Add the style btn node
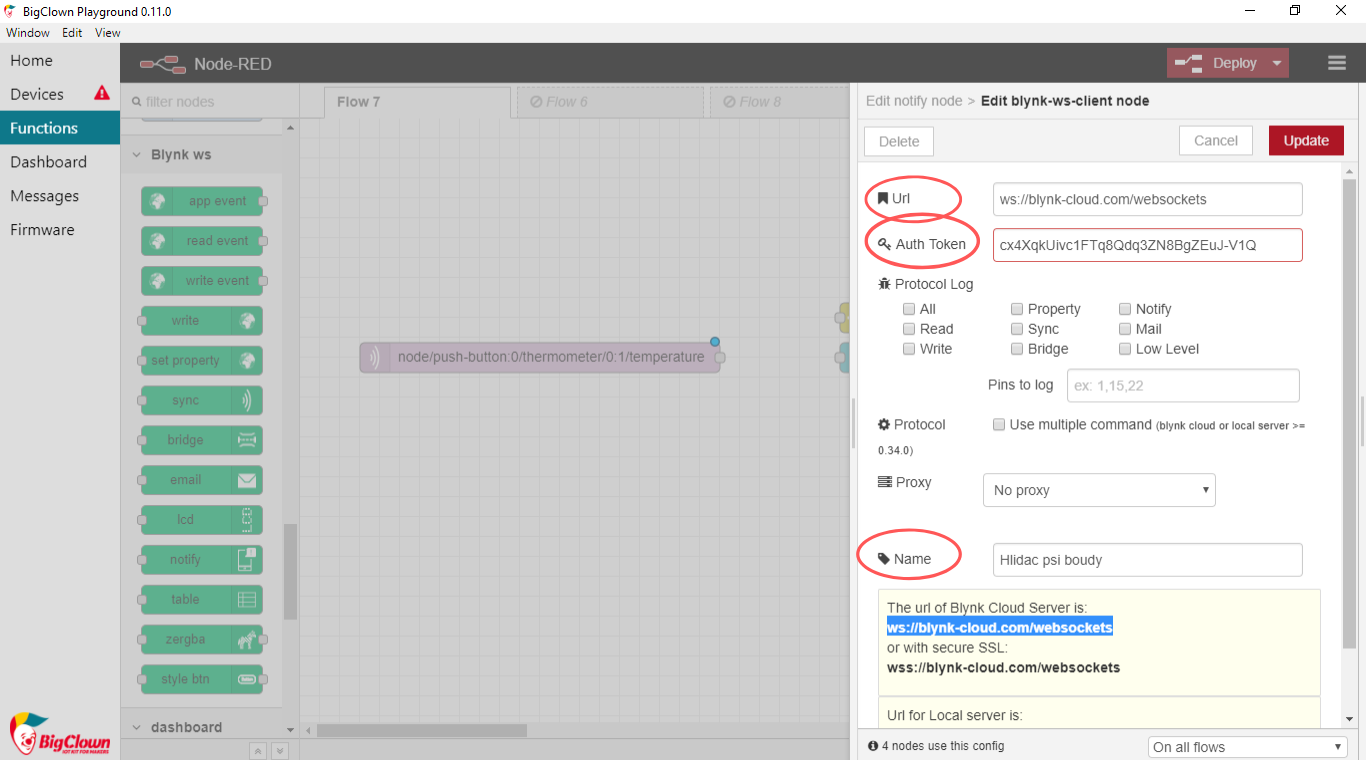 pos(202,679)
